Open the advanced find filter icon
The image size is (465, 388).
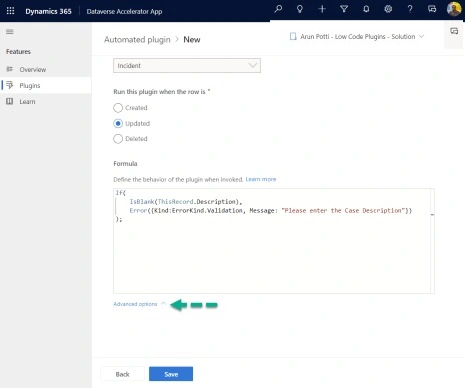click(x=344, y=9)
